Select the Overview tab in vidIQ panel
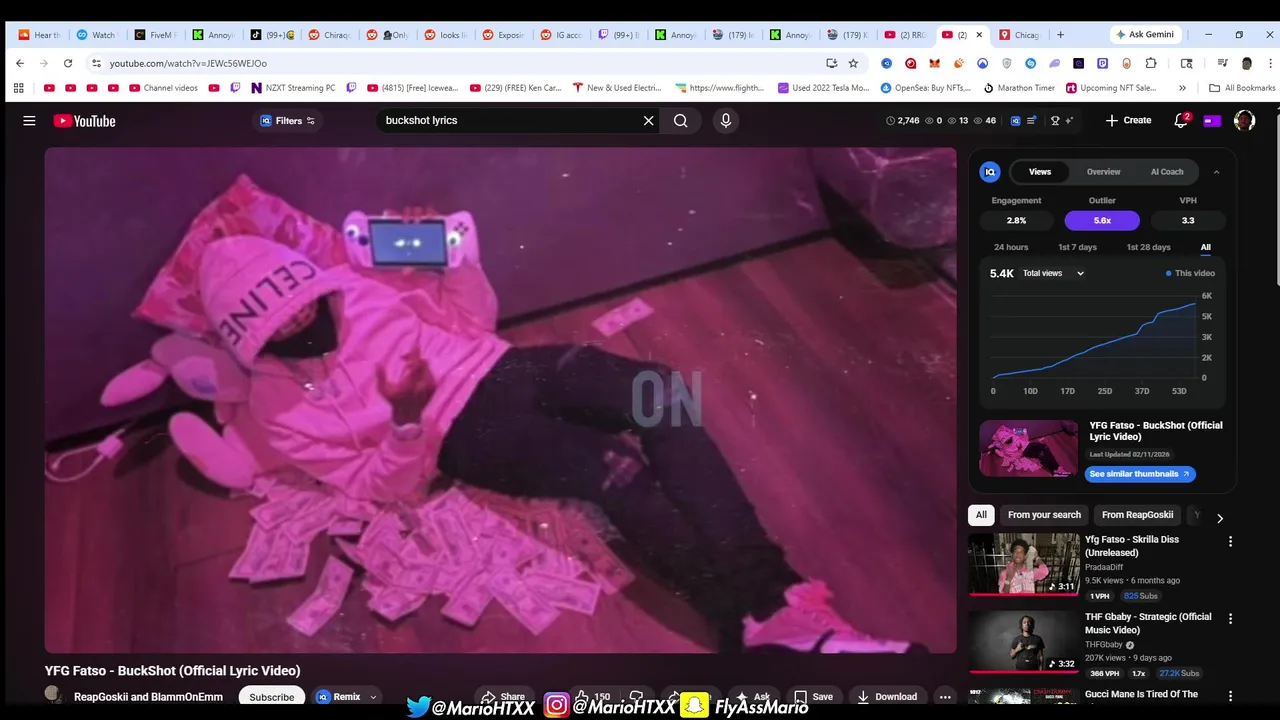1280x720 pixels. [1104, 172]
